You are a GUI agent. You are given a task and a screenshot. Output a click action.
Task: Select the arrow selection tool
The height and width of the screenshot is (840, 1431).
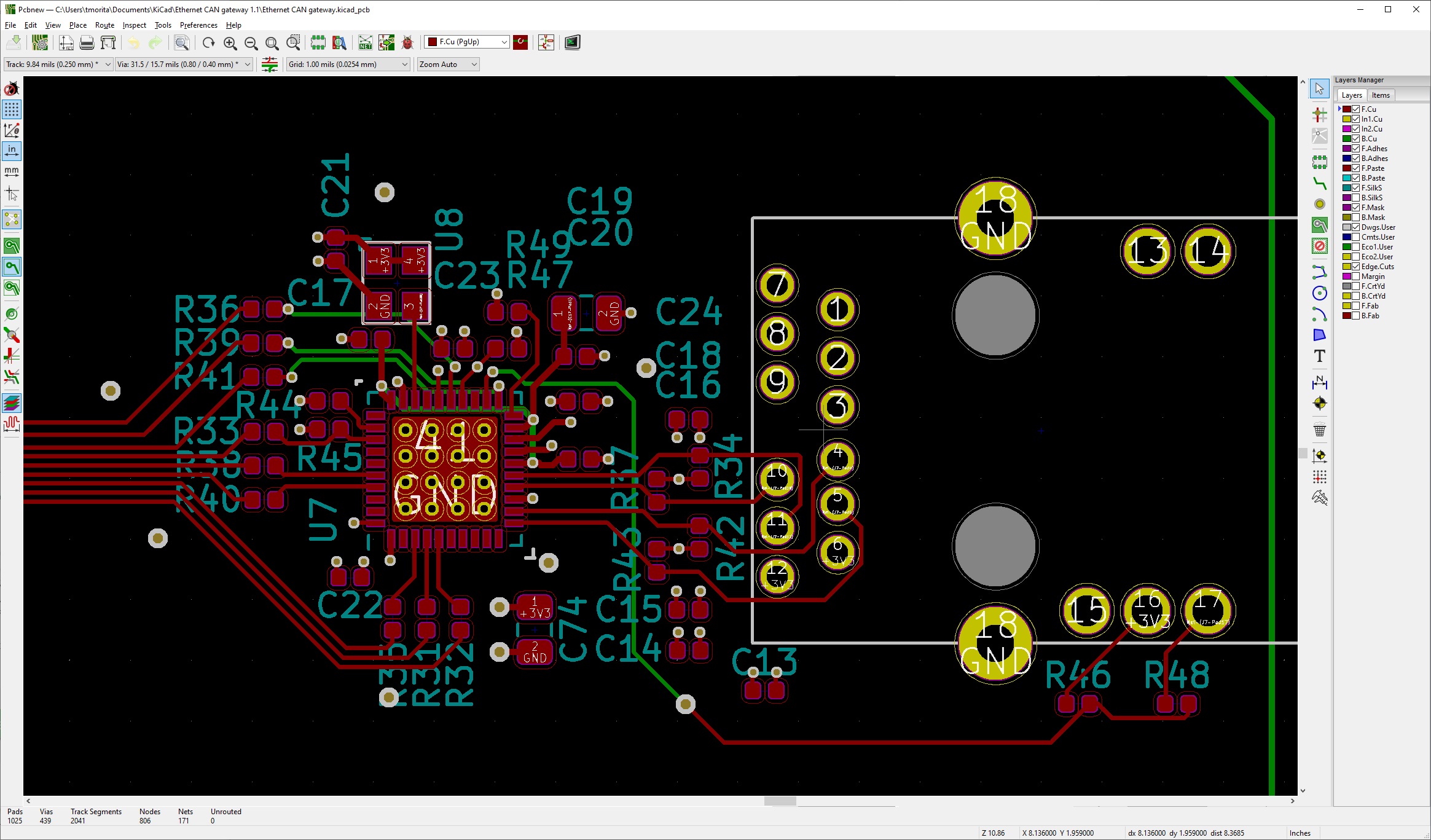(1320, 89)
